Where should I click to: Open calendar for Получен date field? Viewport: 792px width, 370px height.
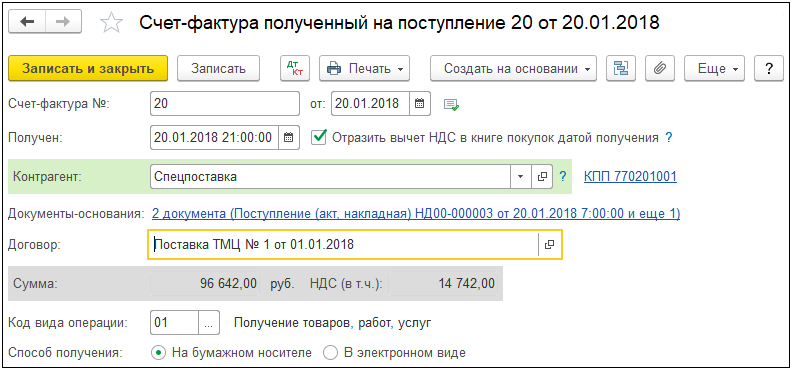288,138
